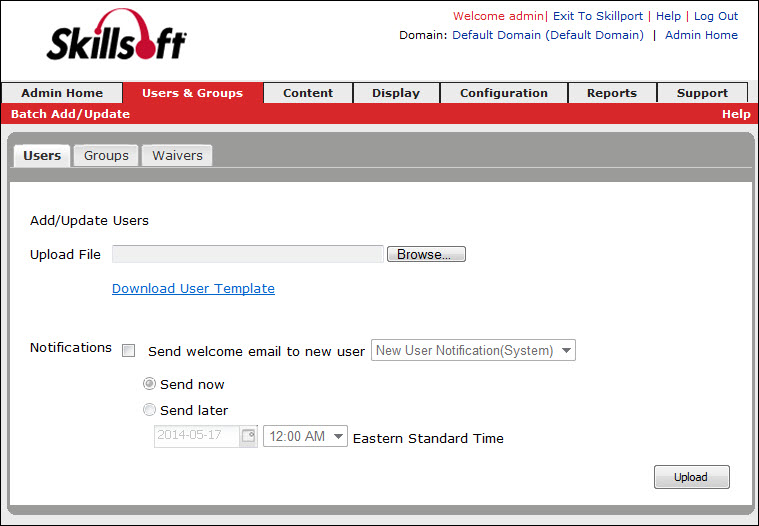Click the 2014-05-17 date field
759x526 pixels.
(197, 436)
